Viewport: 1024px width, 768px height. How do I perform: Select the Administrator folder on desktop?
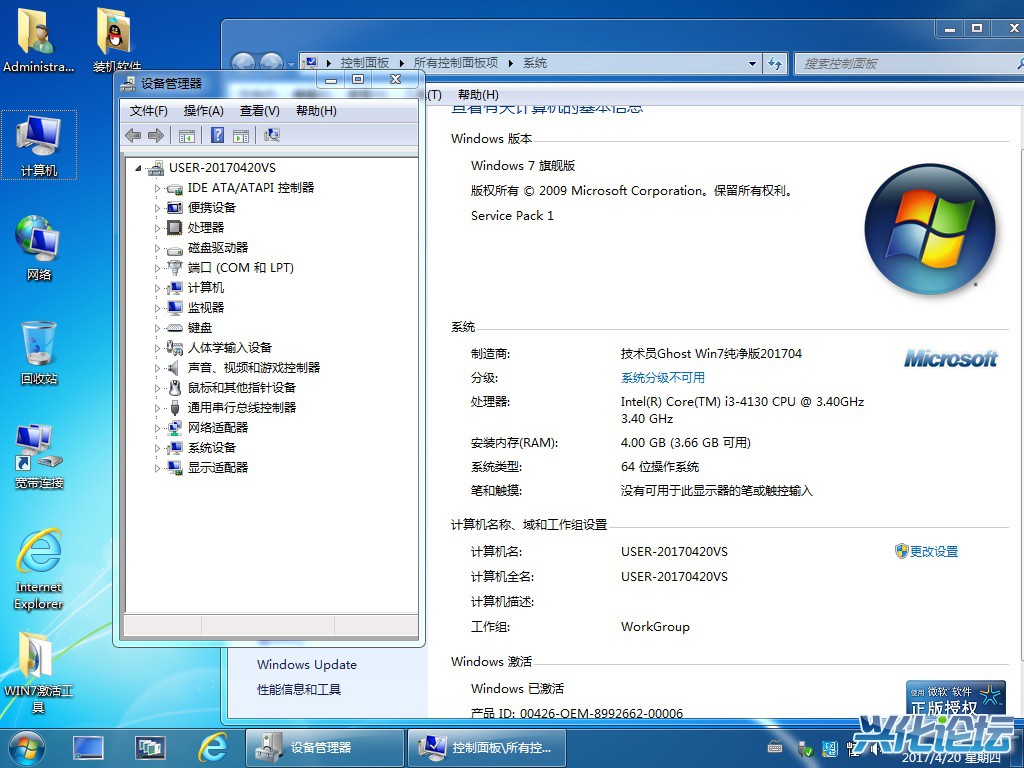pos(38,39)
